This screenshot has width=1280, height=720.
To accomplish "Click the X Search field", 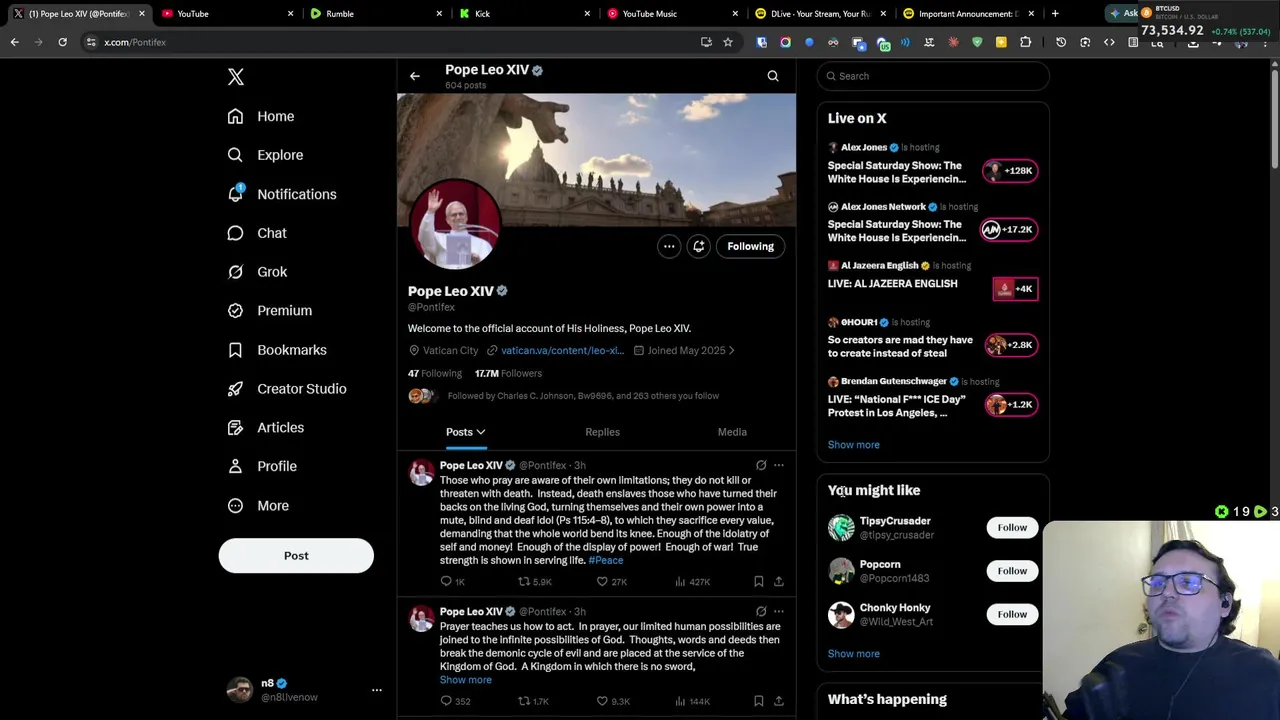I will click(x=933, y=76).
